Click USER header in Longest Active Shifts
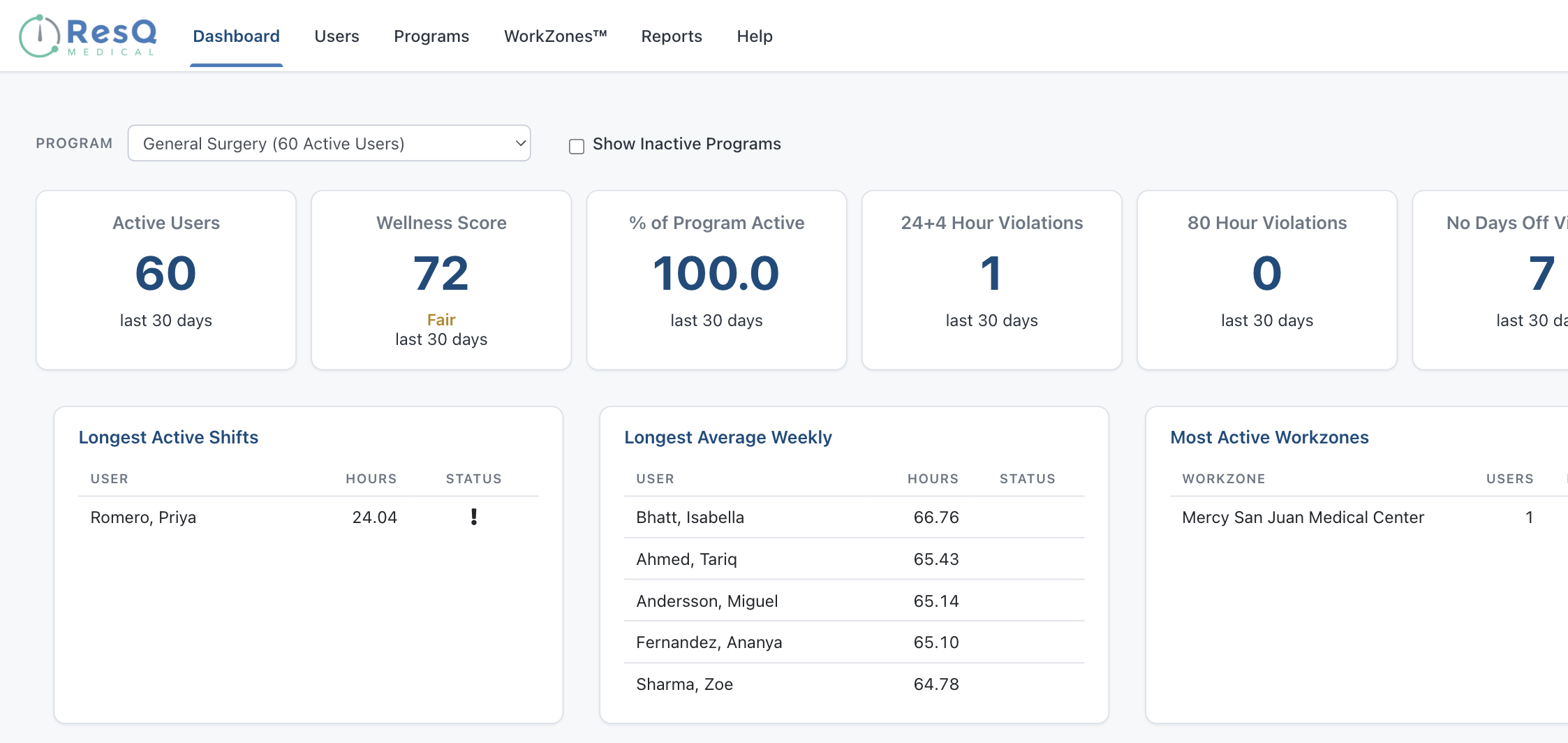Image resolution: width=1568 pixels, height=743 pixels. click(109, 479)
